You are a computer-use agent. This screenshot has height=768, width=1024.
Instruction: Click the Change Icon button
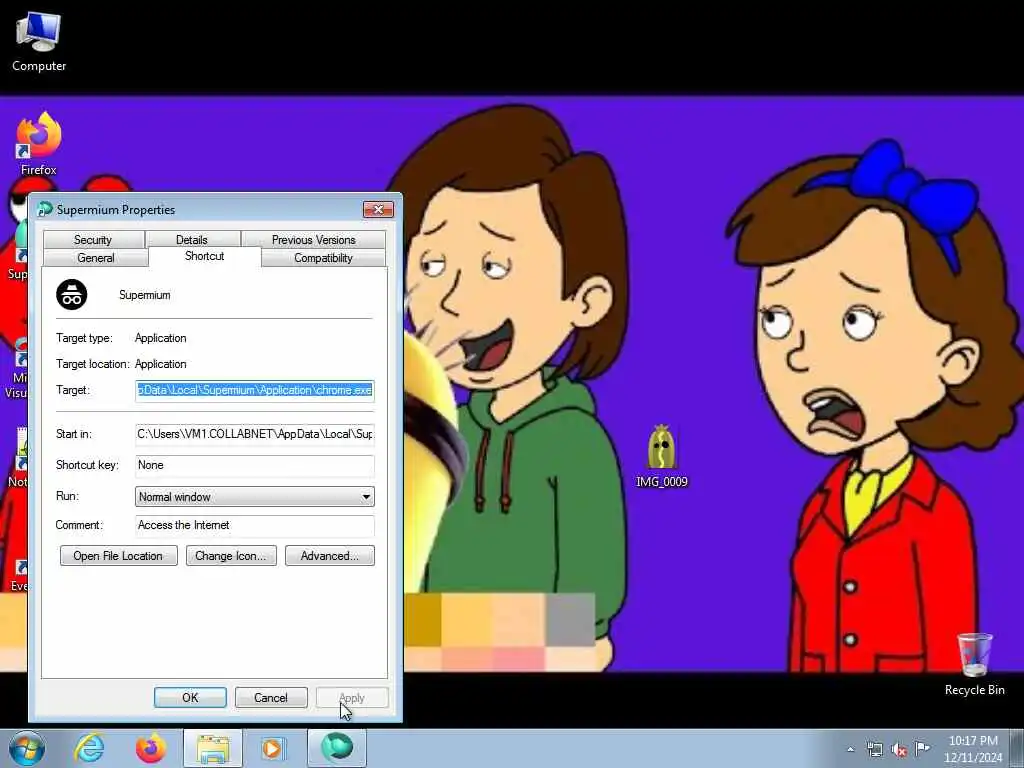pos(231,556)
